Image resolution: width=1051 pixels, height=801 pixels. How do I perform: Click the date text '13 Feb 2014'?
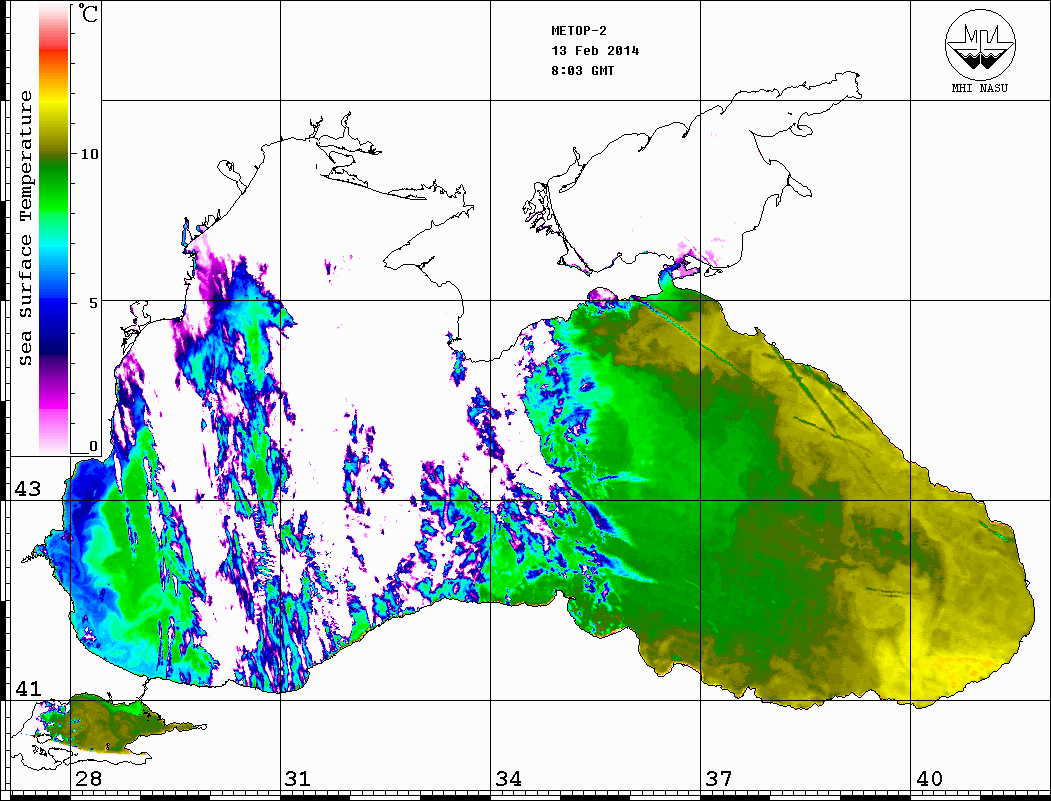pos(595,51)
